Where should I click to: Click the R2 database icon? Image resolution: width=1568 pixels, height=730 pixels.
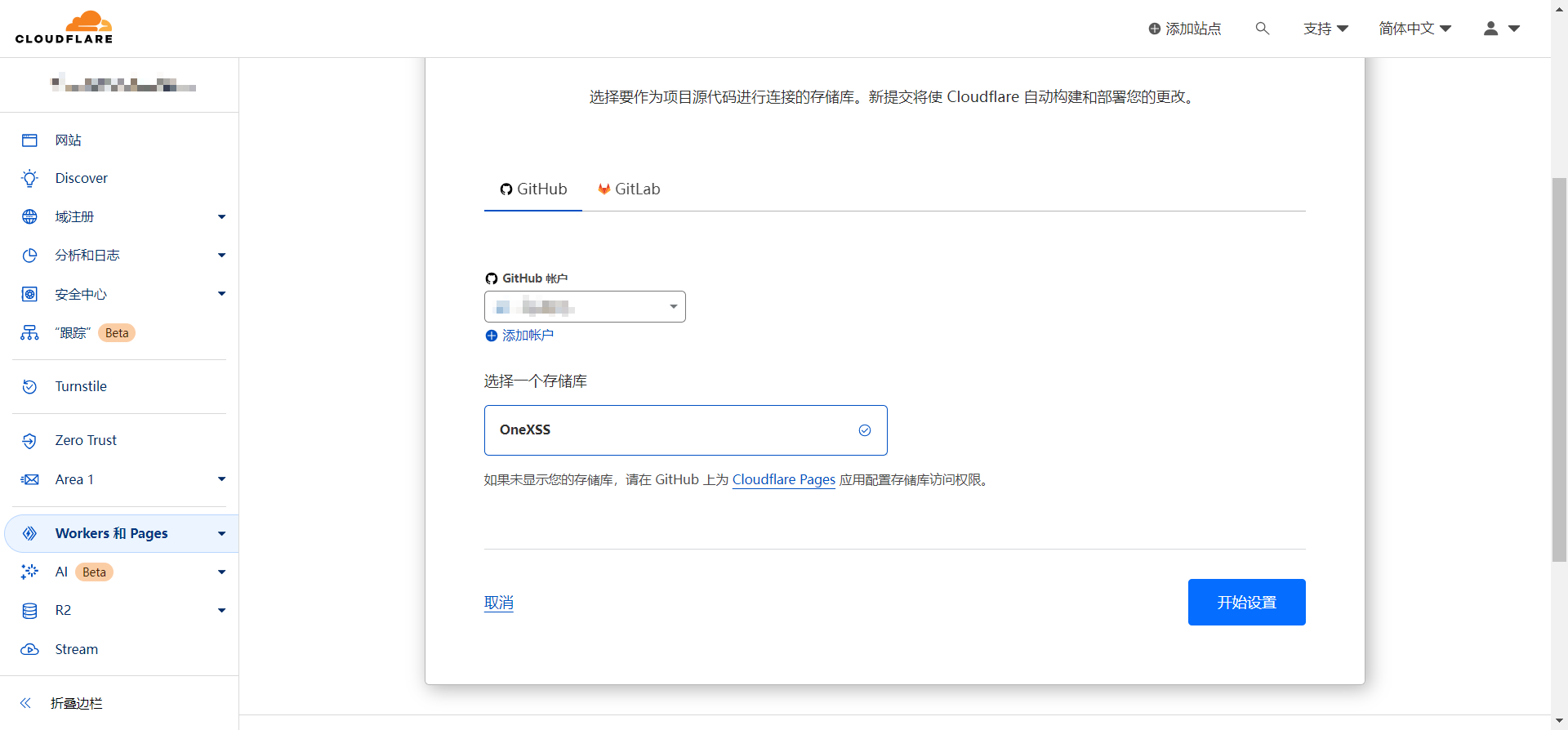tap(29, 611)
